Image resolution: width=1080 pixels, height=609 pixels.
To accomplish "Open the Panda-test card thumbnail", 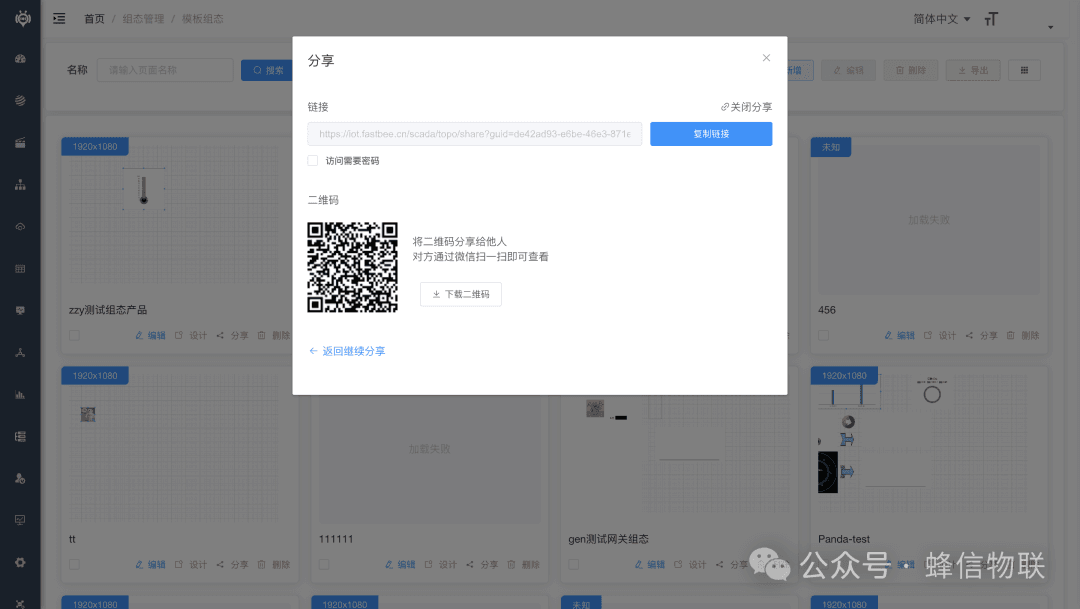I will pos(928,449).
